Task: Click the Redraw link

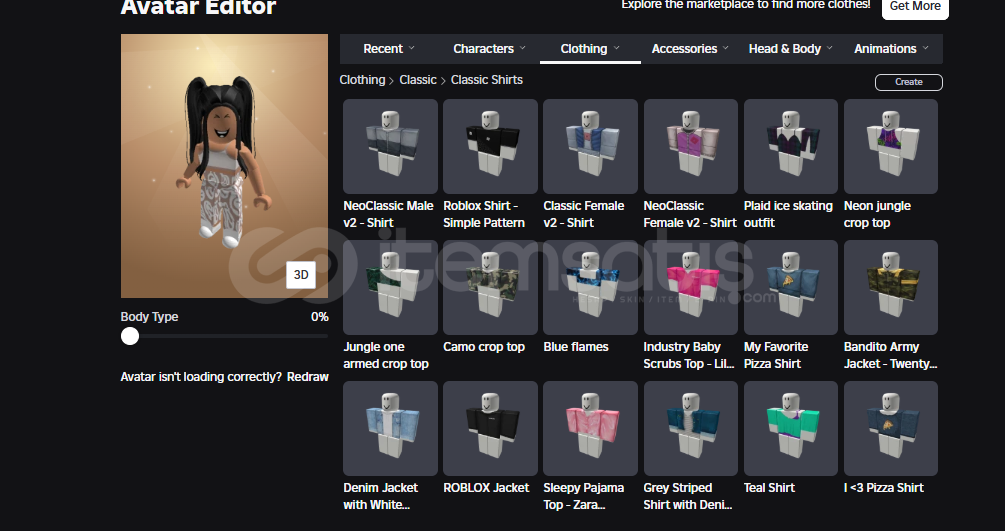Action: (x=308, y=377)
